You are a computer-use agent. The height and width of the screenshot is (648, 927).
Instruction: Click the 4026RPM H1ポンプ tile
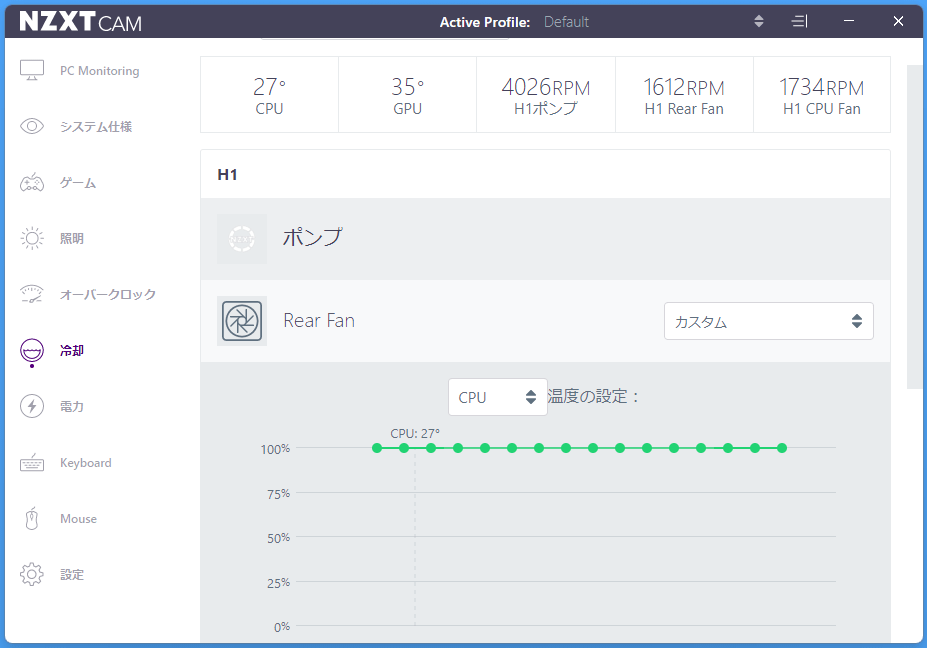[x=546, y=95]
